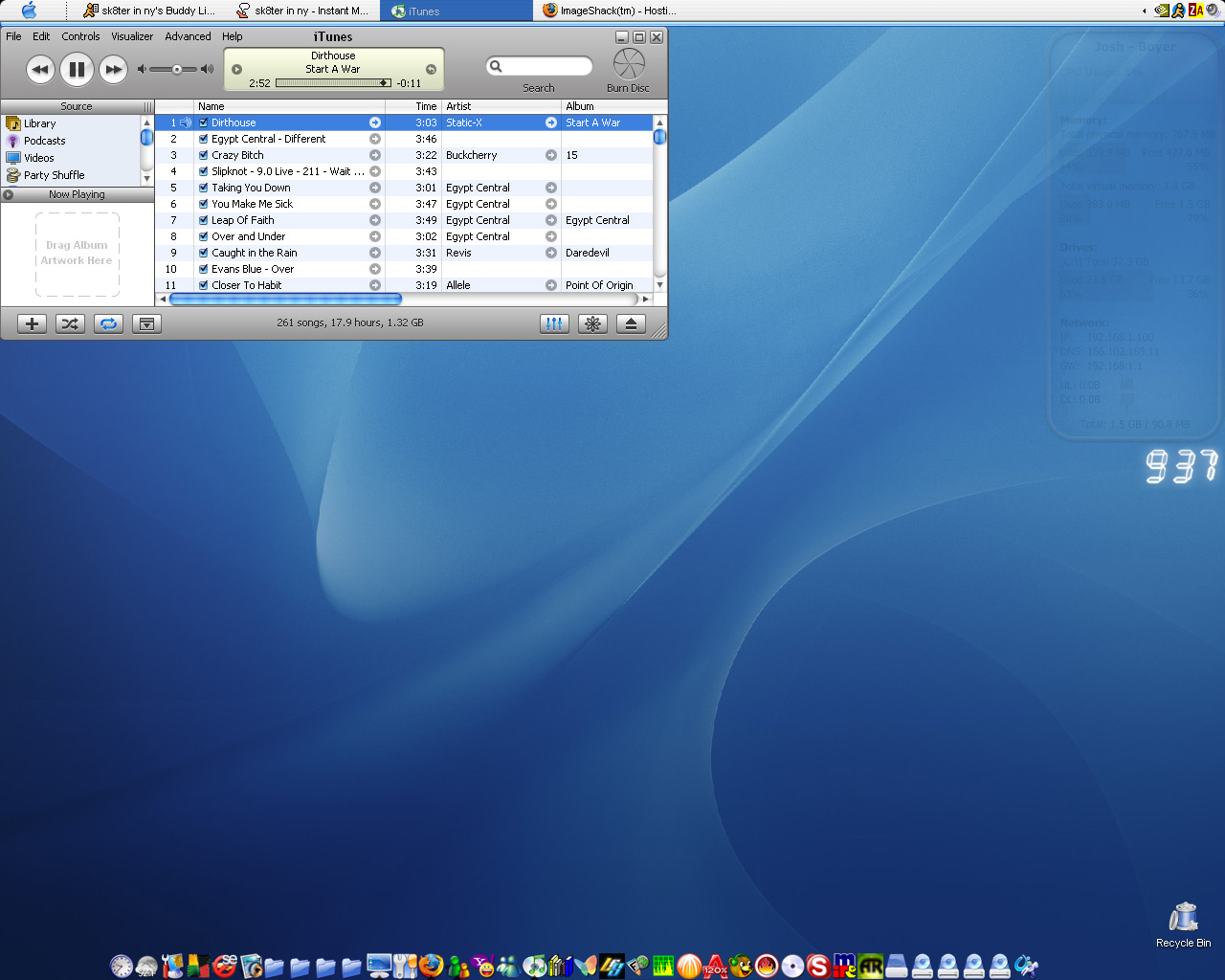Create a new playlist with plus button

pyautogui.click(x=32, y=323)
